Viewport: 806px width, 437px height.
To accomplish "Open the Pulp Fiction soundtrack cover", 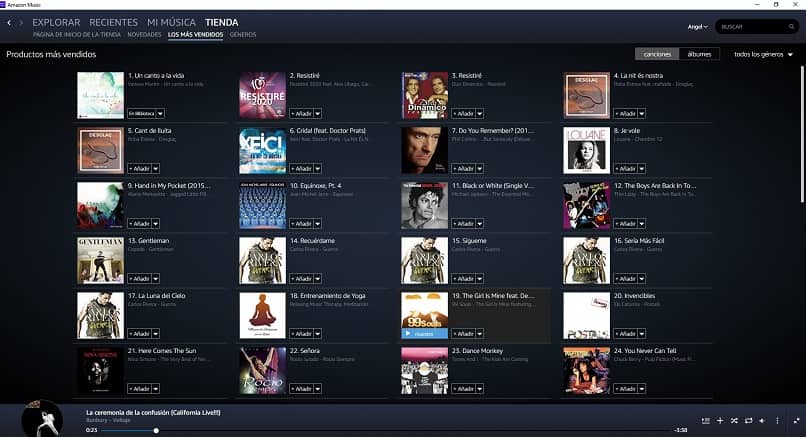I will pos(587,370).
